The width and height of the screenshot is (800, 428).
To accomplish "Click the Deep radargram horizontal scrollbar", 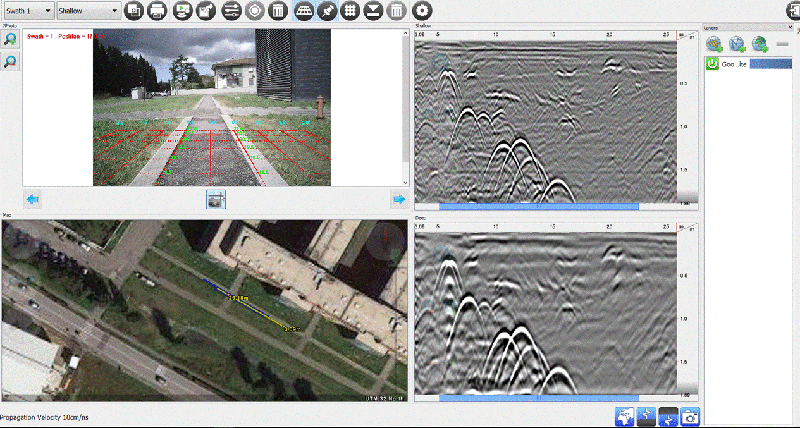I will tap(538, 398).
